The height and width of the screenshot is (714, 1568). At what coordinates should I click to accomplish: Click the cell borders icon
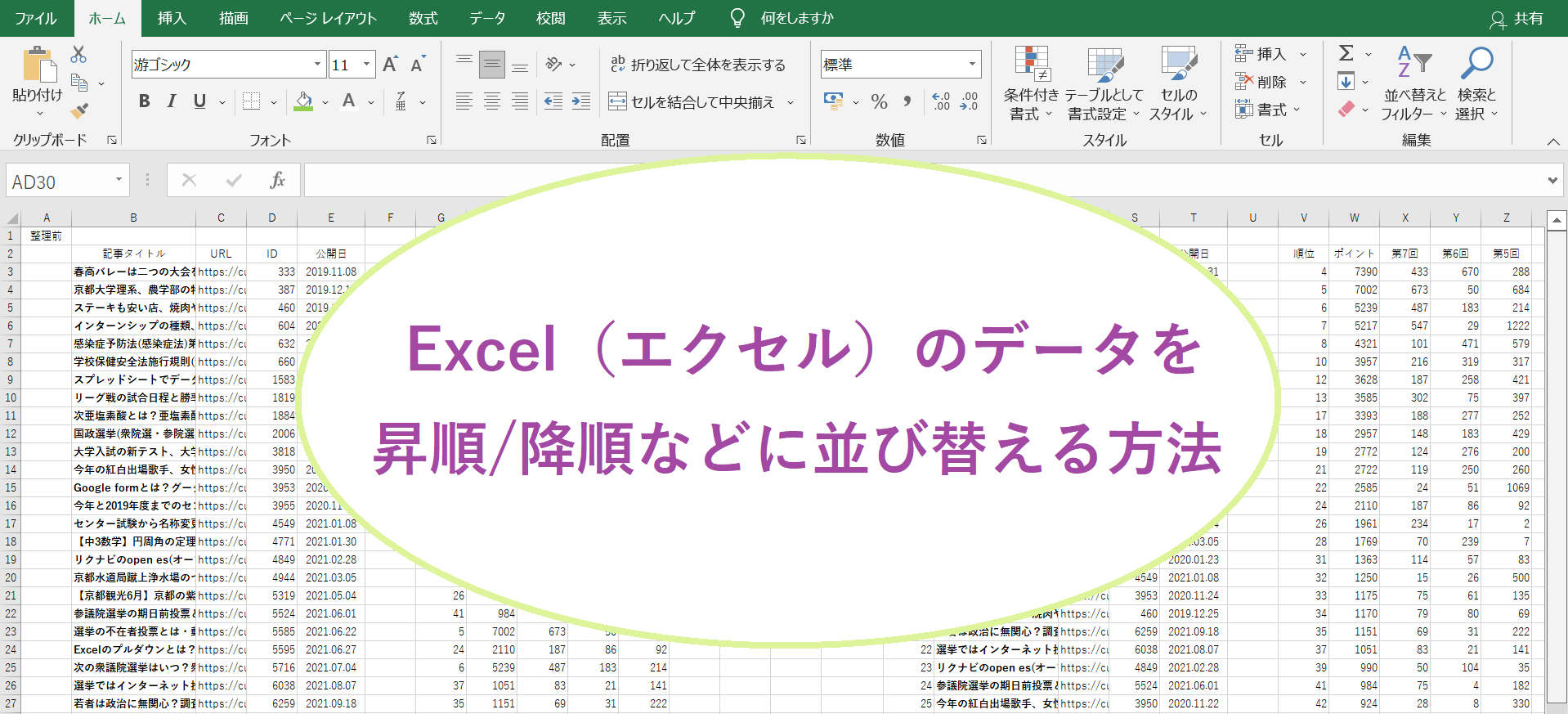pyautogui.click(x=252, y=101)
